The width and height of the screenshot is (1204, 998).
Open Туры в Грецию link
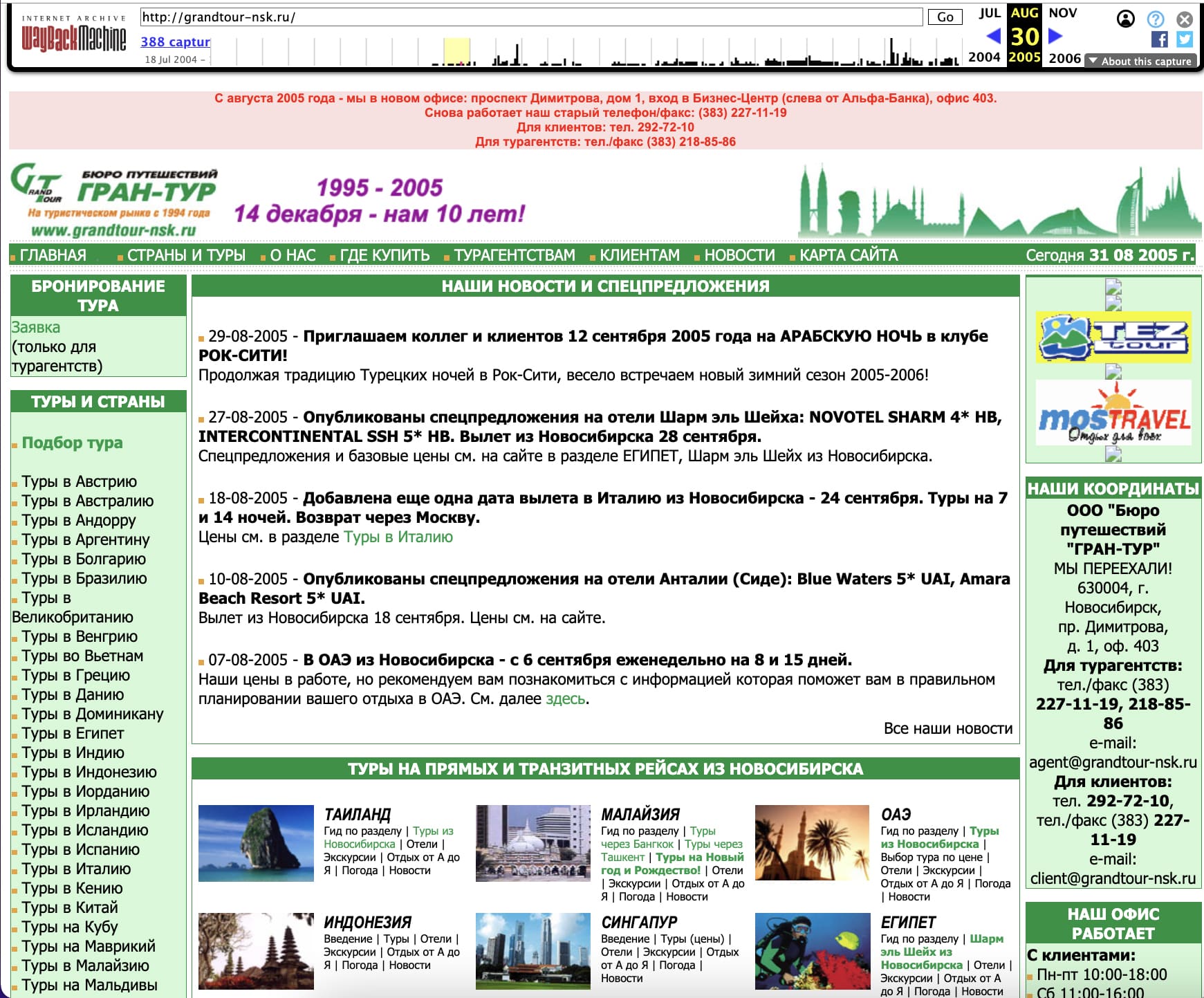coord(75,675)
